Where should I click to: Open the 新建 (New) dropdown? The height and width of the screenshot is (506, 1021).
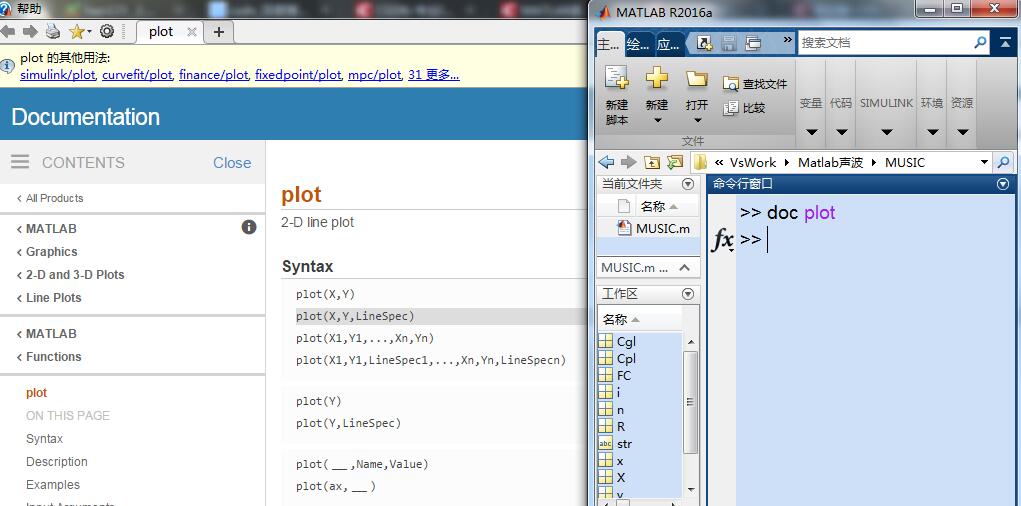657,95
